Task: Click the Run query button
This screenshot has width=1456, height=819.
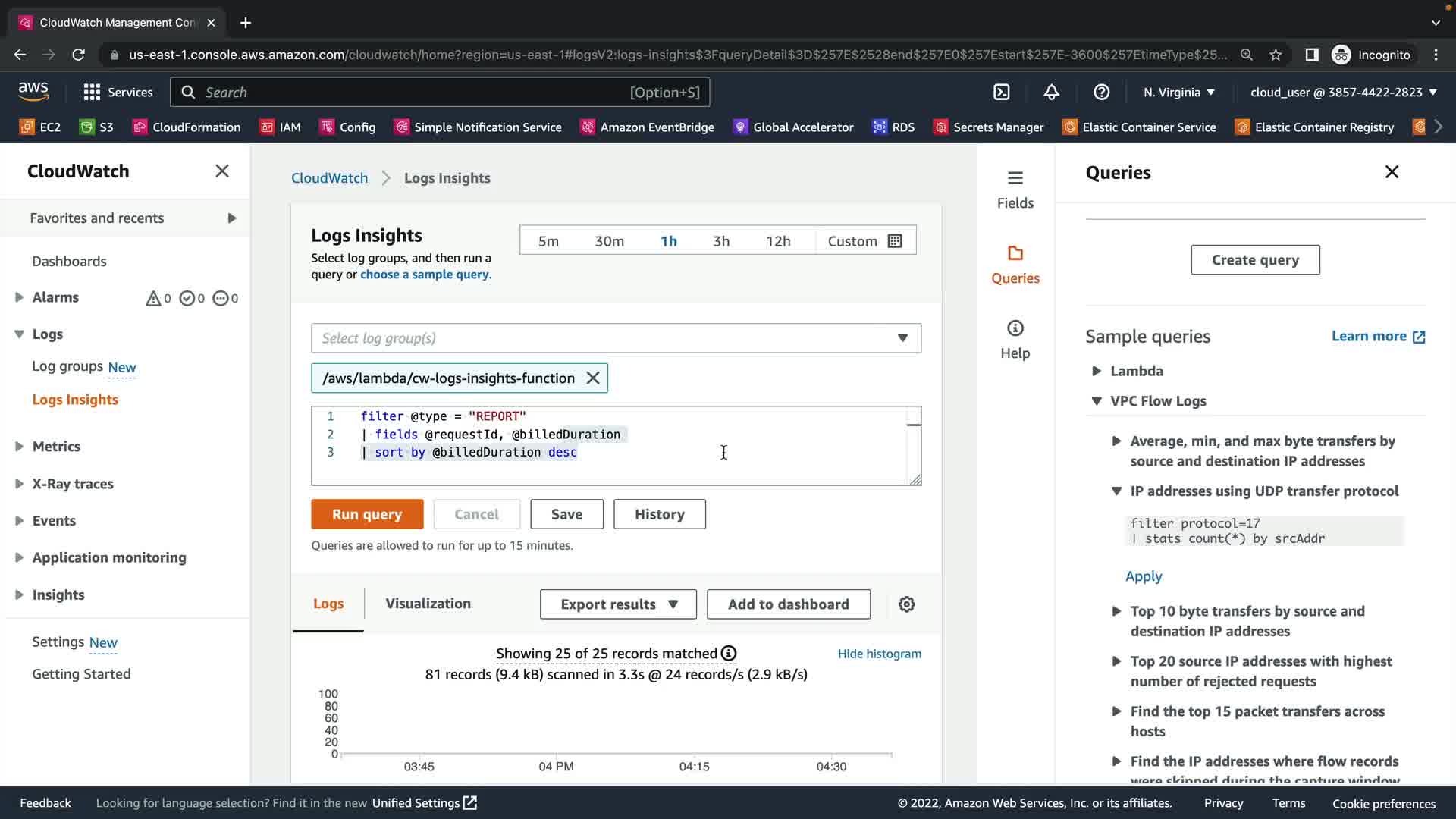Action: 367,514
